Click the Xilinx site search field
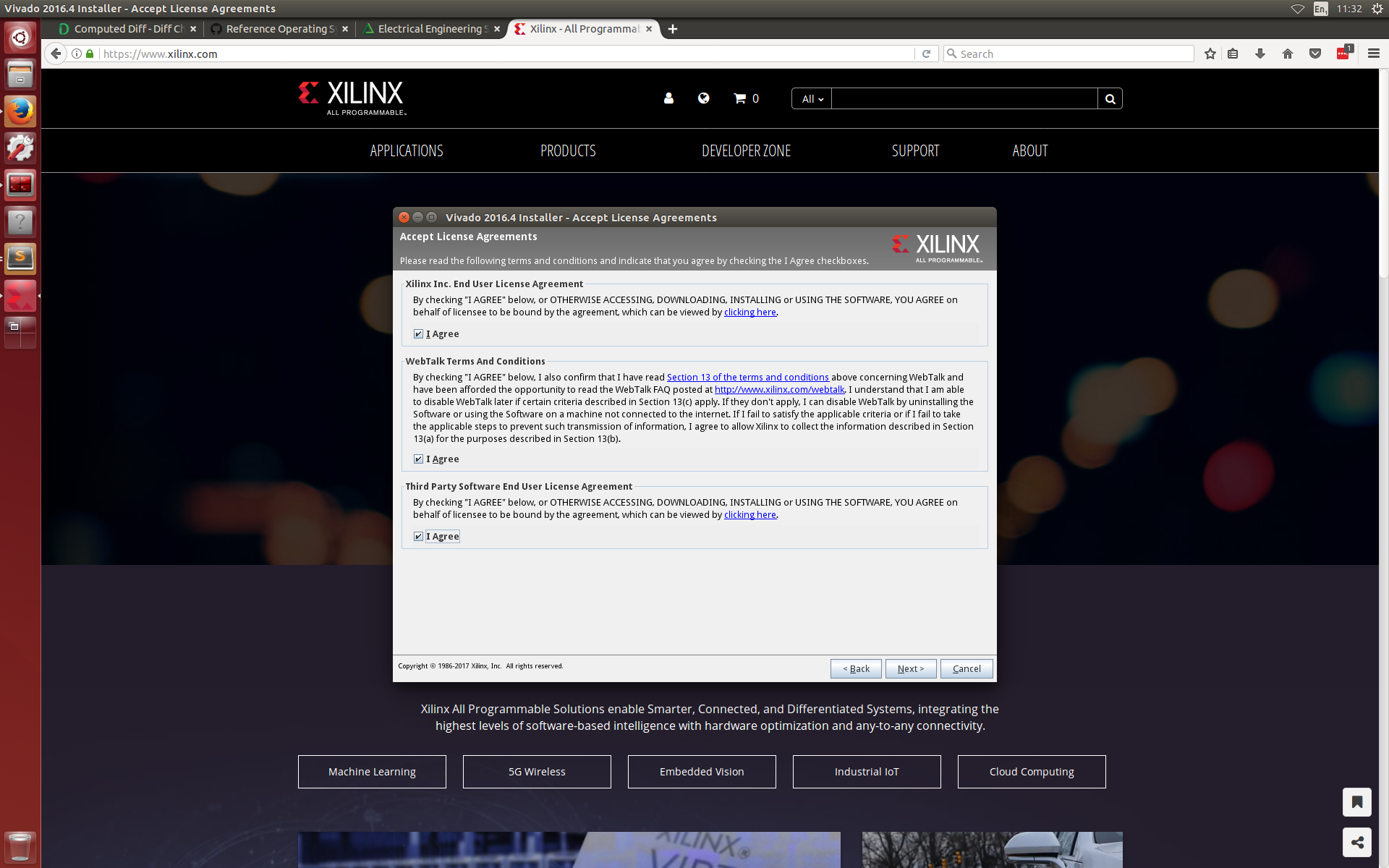 pos(964,99)
